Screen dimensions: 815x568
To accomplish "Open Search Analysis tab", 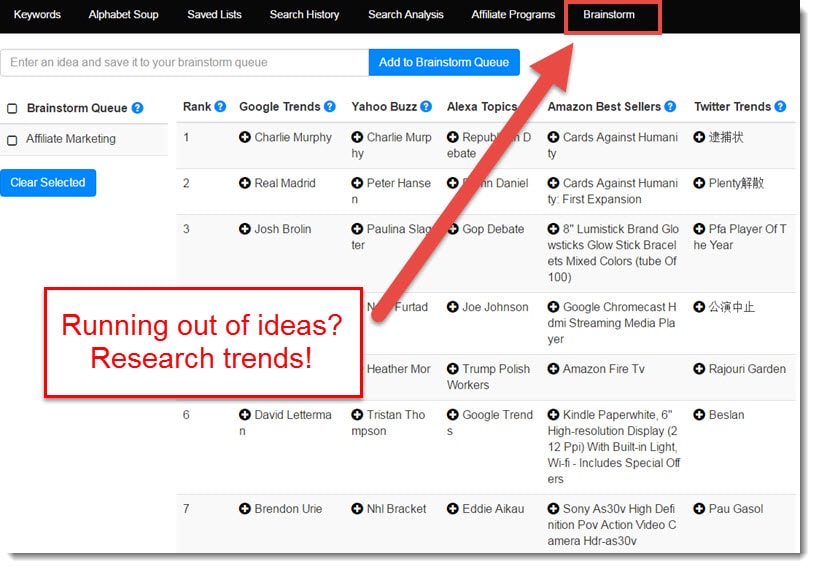I will click(x=405, y=15).
